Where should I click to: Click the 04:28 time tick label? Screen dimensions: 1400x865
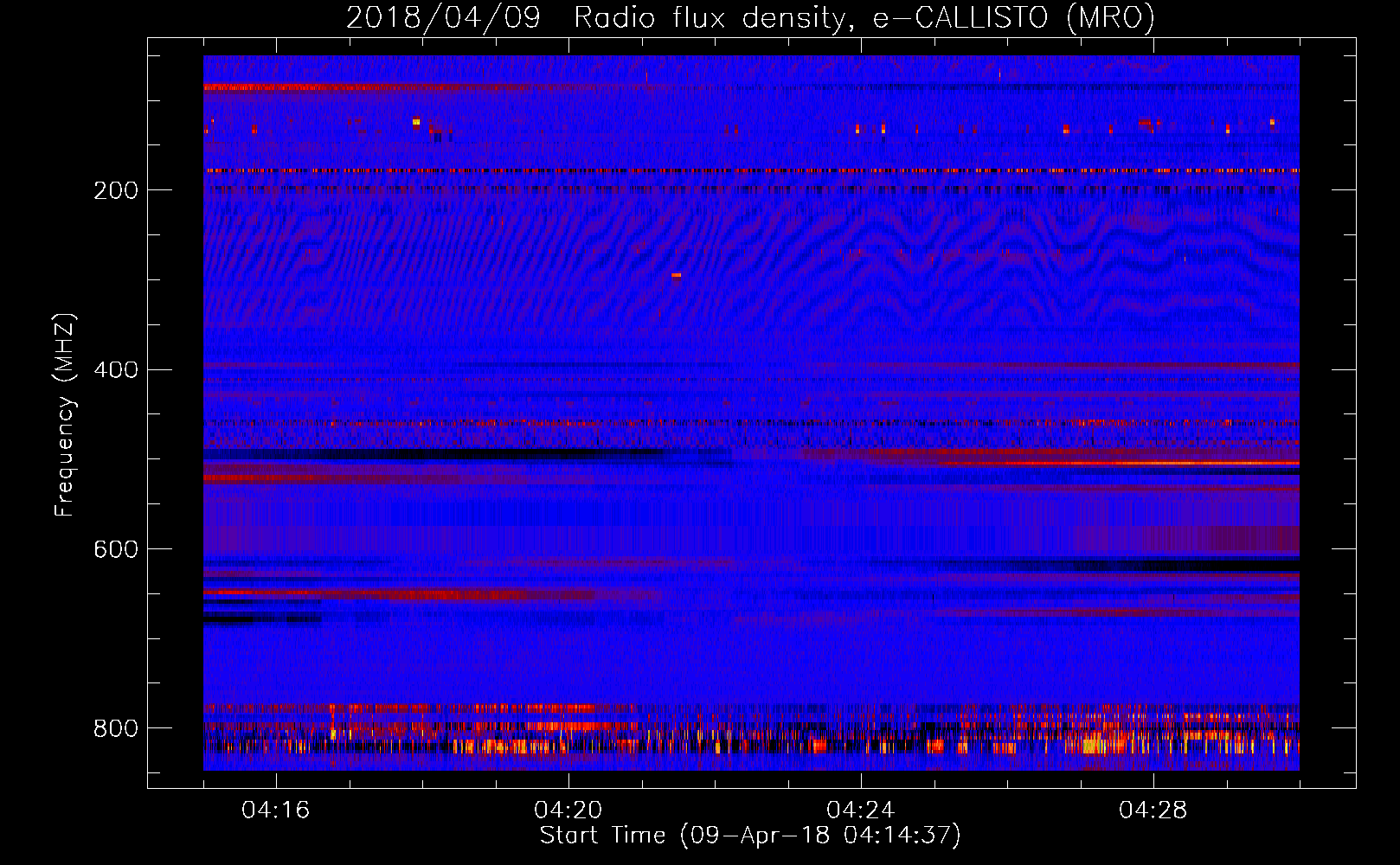(1153, 811)
